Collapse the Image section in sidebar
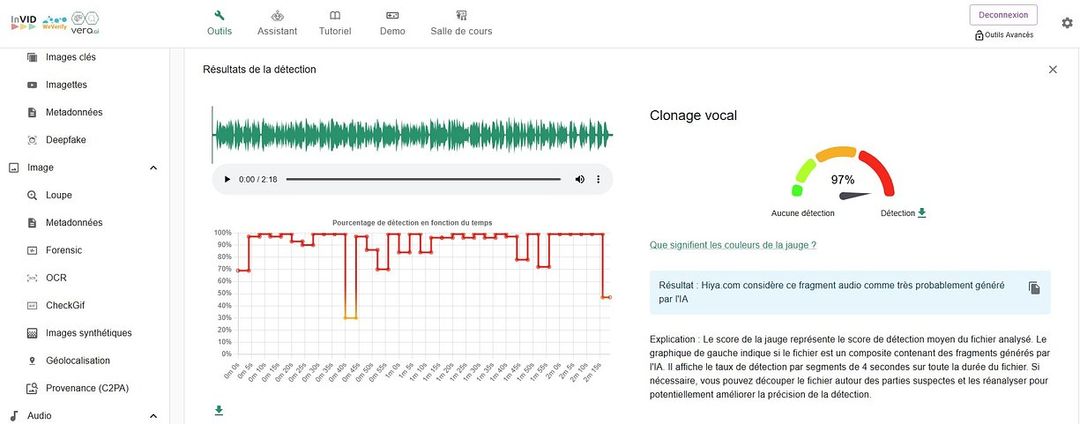The height and width of the screenshot is (424, 1080). pyautogui.click(x=153, y=168)
